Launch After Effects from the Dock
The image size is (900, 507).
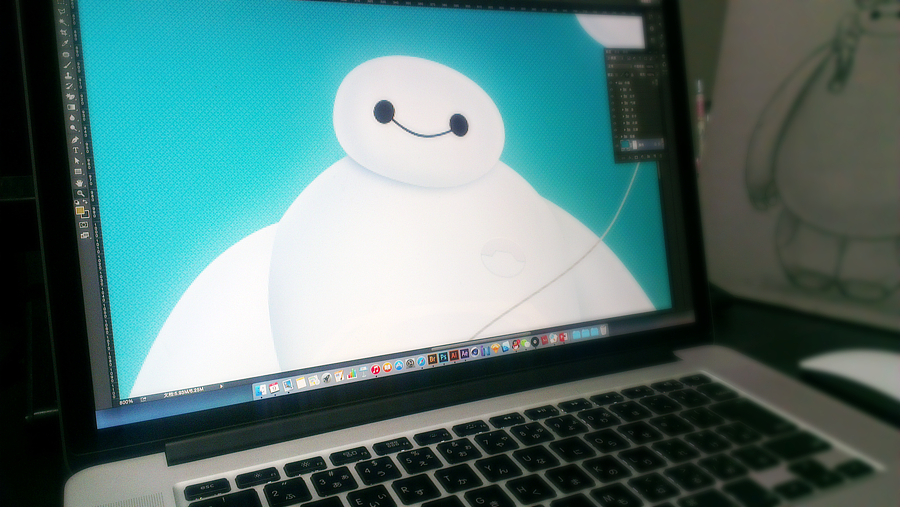(464, 354)
